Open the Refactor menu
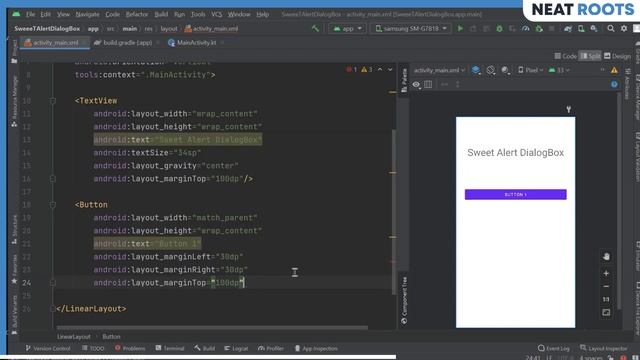The image size is (640, 360). click(137, 14)
